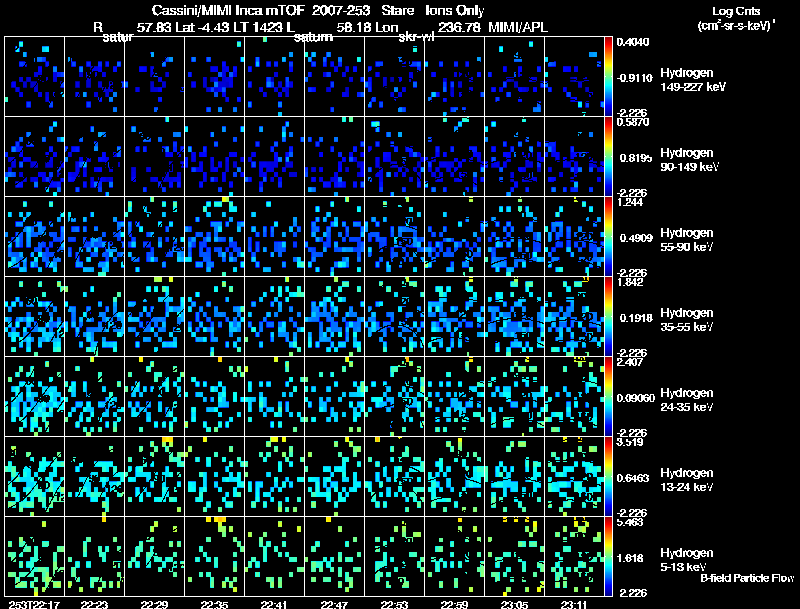Open the 90-149 keV image at 22:53

(x=394, y=157)
